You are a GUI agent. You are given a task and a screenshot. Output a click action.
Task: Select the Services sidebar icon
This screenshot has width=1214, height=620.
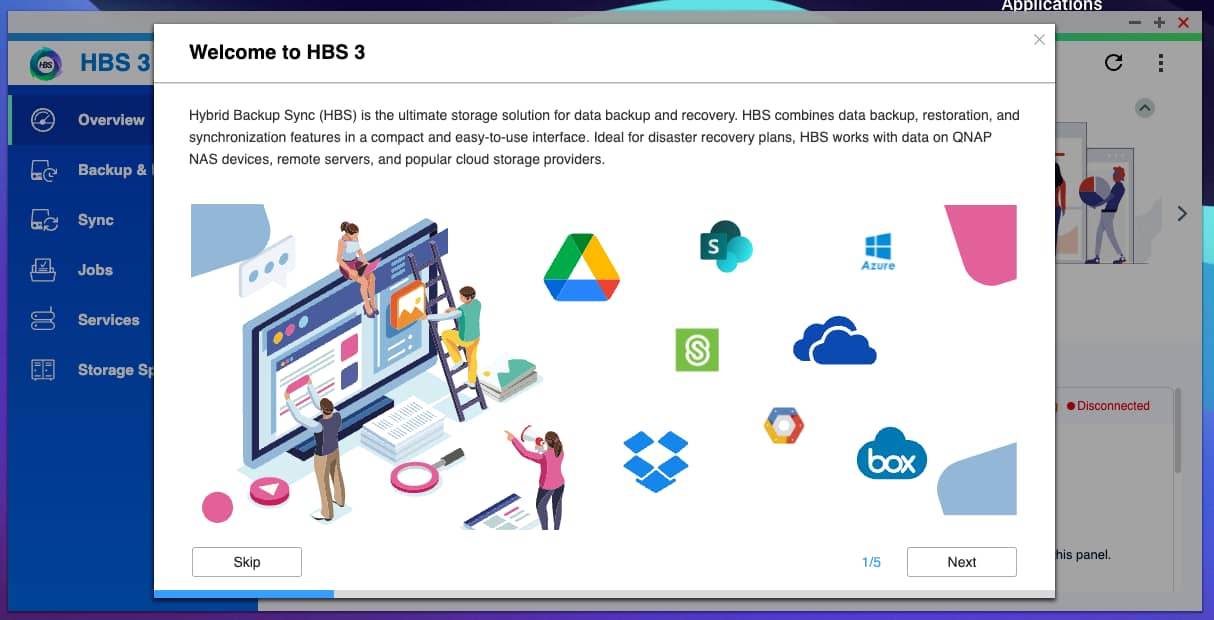(43, 320)
